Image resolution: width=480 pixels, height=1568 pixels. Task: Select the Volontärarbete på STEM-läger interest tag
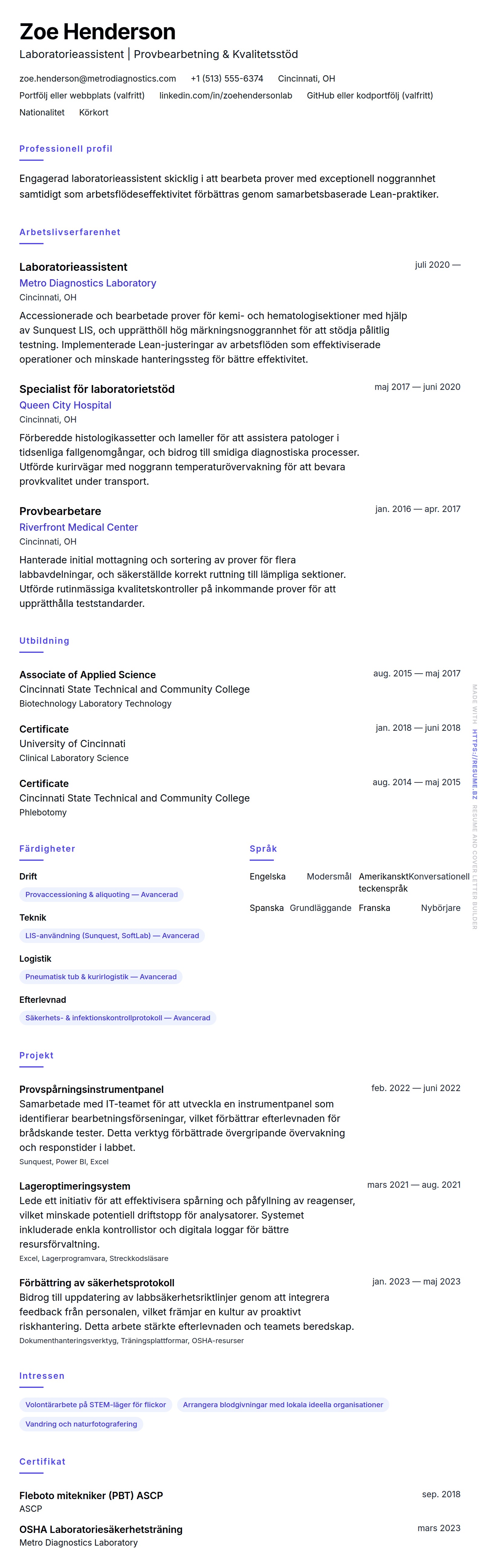pyautogui.click(x=96, y=1405)
